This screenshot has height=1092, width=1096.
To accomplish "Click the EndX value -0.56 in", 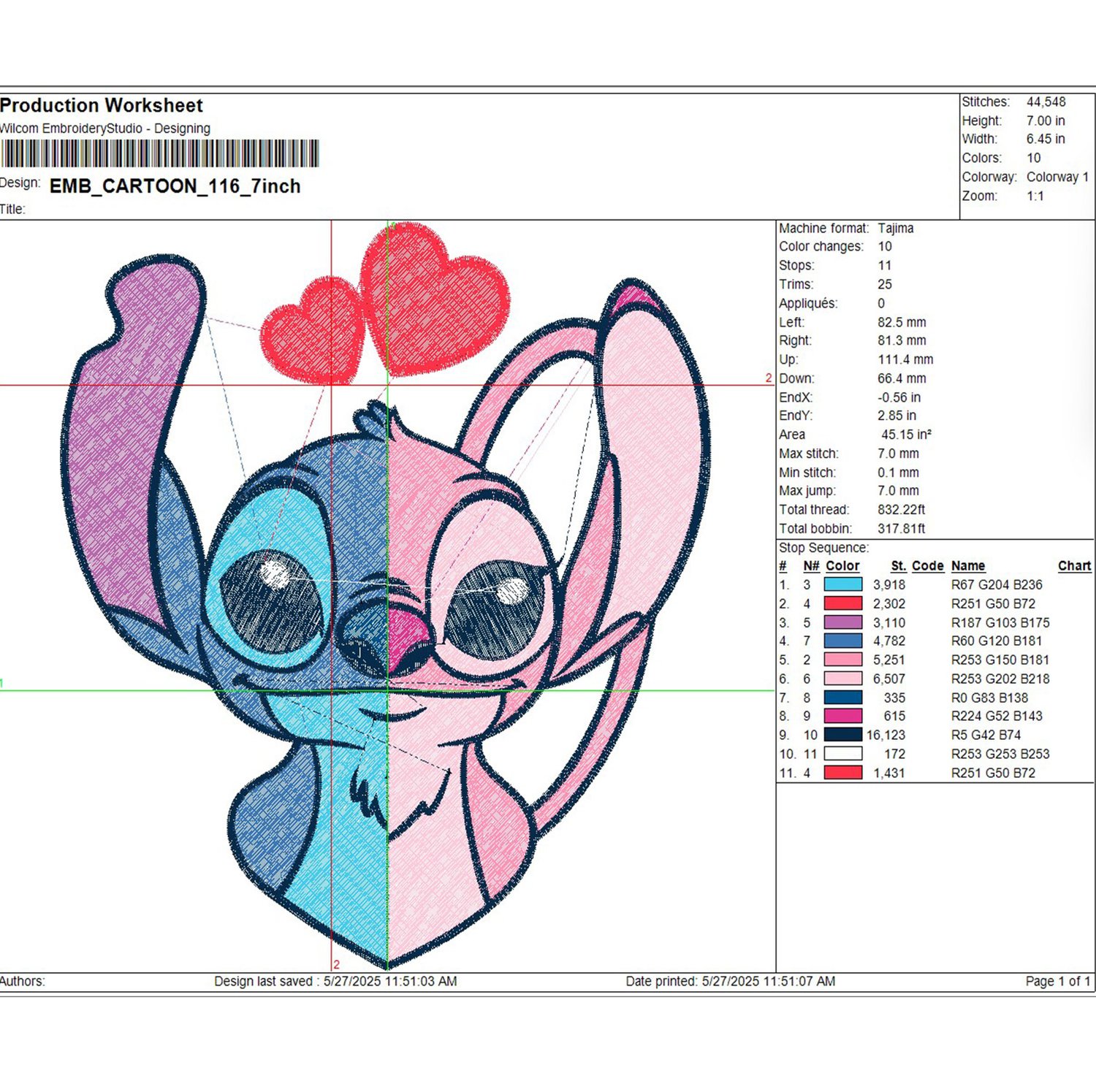I will tap(899, 397).
